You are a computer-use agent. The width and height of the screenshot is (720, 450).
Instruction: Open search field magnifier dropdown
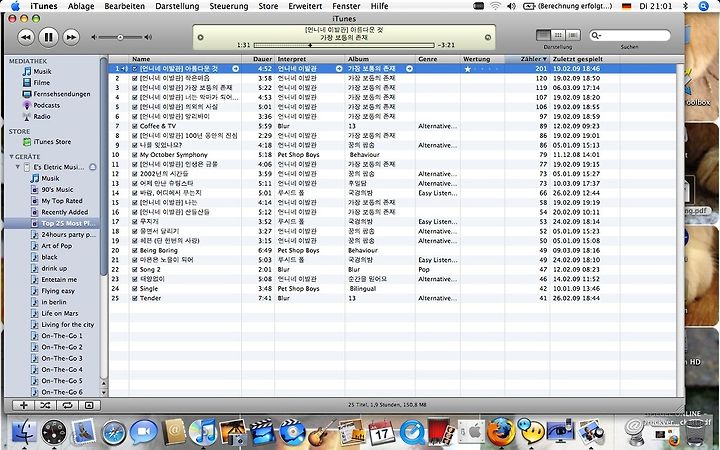[596, 35]
